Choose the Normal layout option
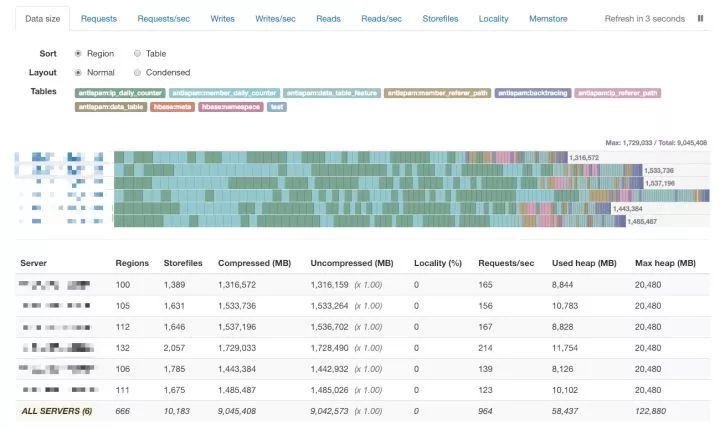The image size is (720, 429). (79, 72)
